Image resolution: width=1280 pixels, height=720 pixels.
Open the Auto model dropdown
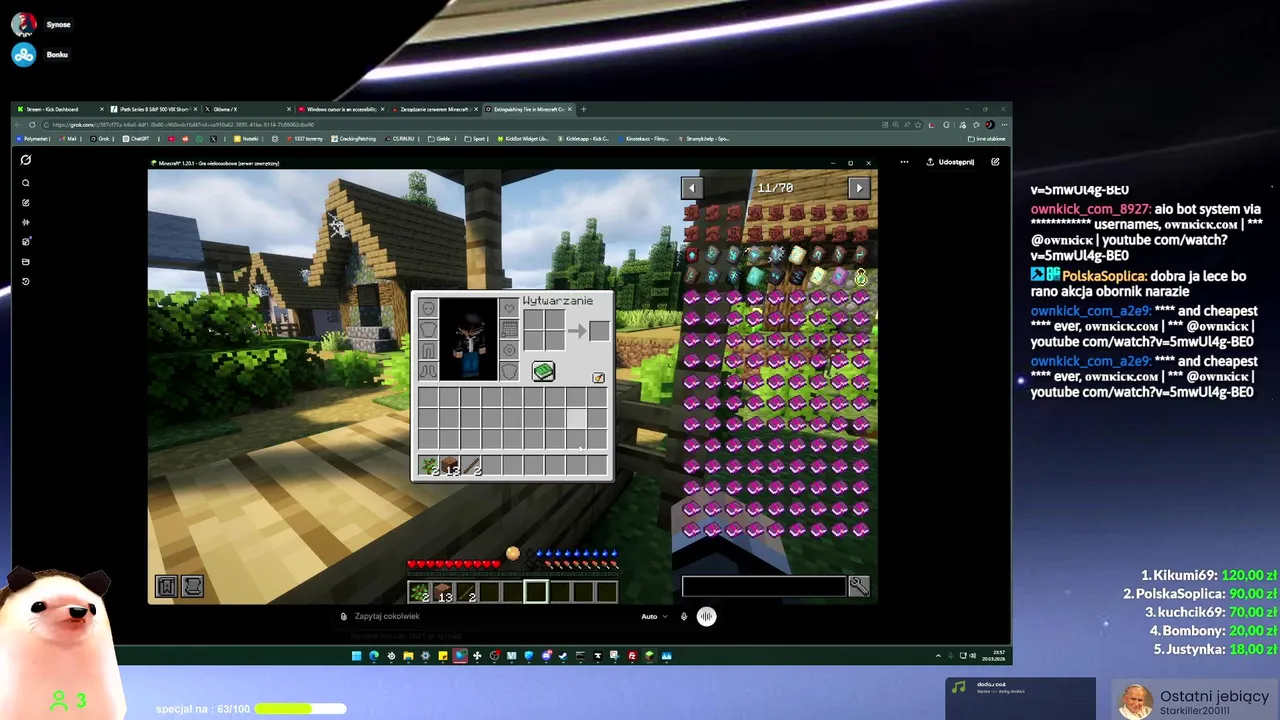click(654, 616)
